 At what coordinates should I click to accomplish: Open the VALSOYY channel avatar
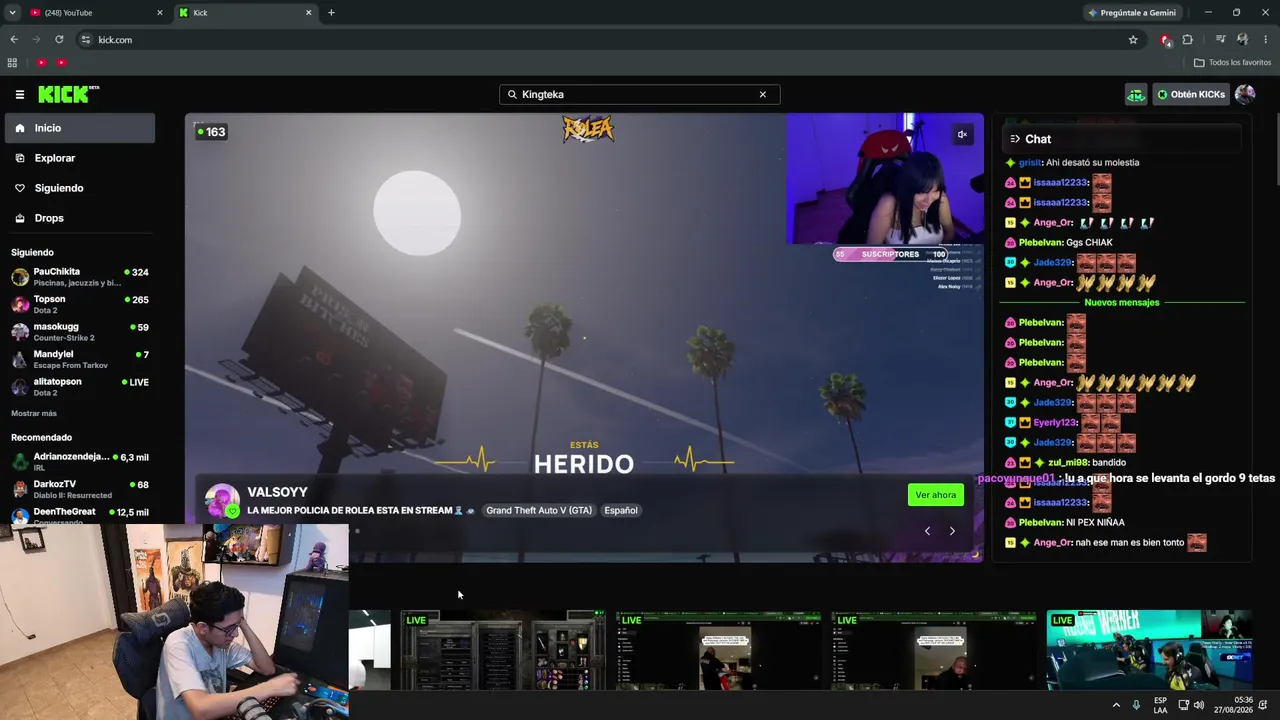coord(222,501)
